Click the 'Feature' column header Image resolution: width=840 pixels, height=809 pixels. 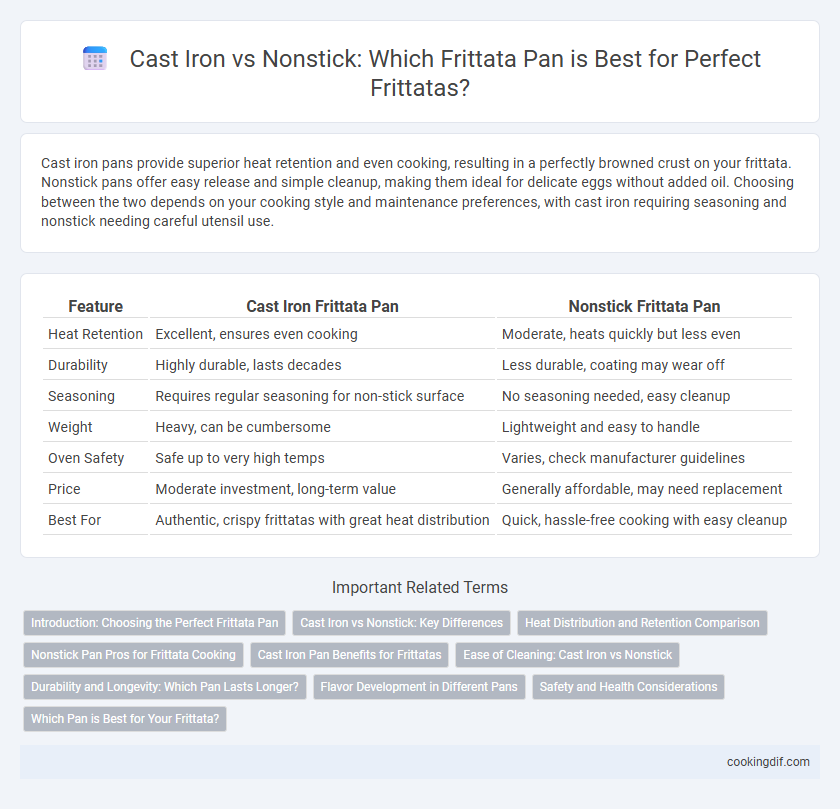(x=95, y=306)
